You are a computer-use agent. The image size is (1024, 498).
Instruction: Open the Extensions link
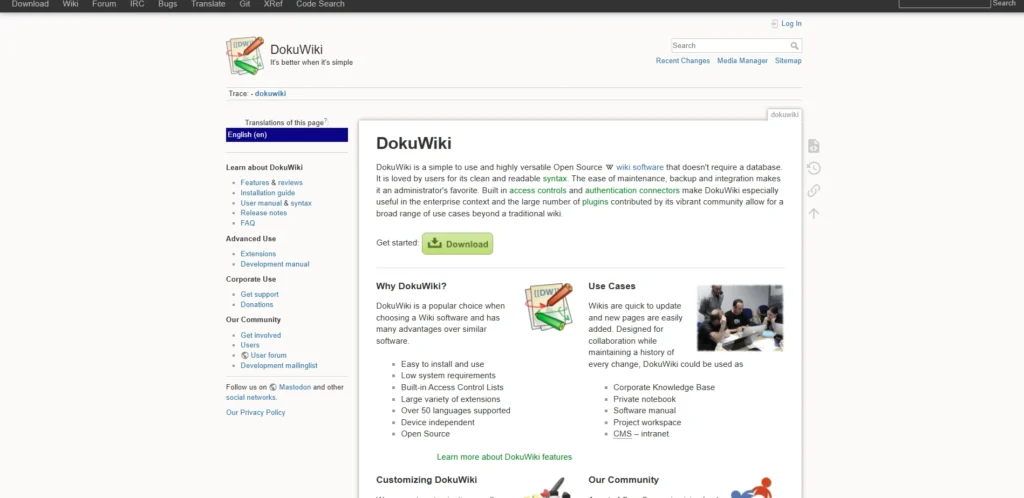pyautogui.click(x=258, y=254)
